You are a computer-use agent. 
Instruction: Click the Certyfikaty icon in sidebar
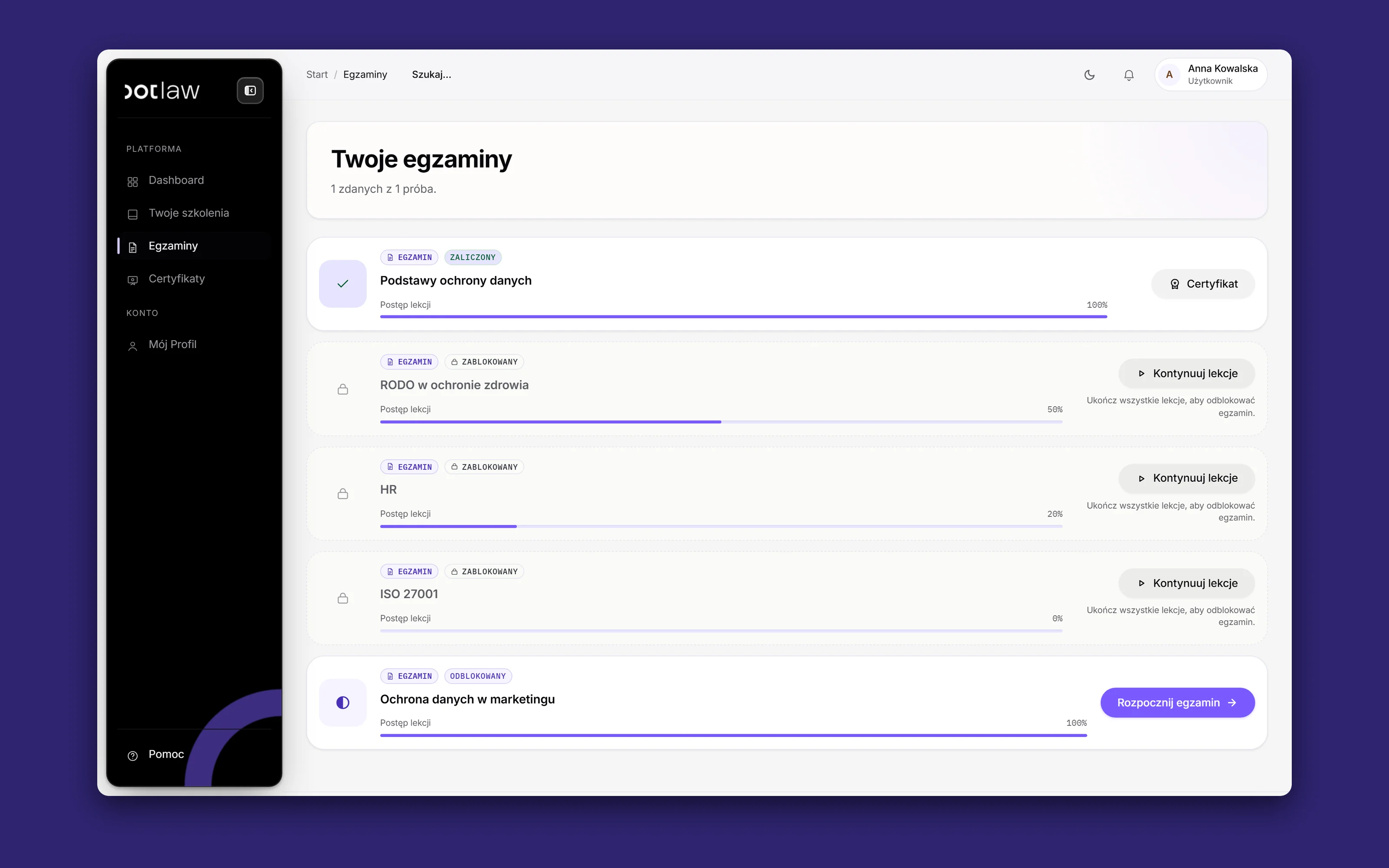(x=132, y=279)
